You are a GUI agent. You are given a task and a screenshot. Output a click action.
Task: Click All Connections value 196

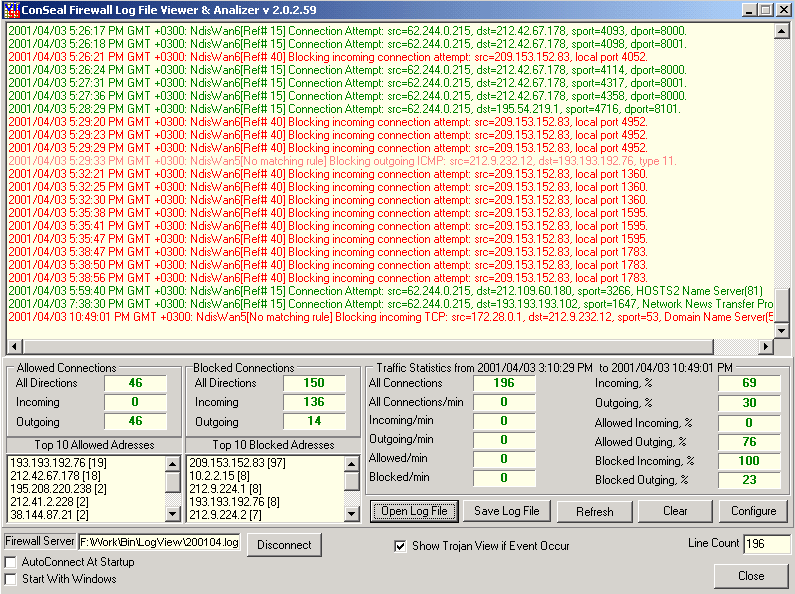coord(504,383)
